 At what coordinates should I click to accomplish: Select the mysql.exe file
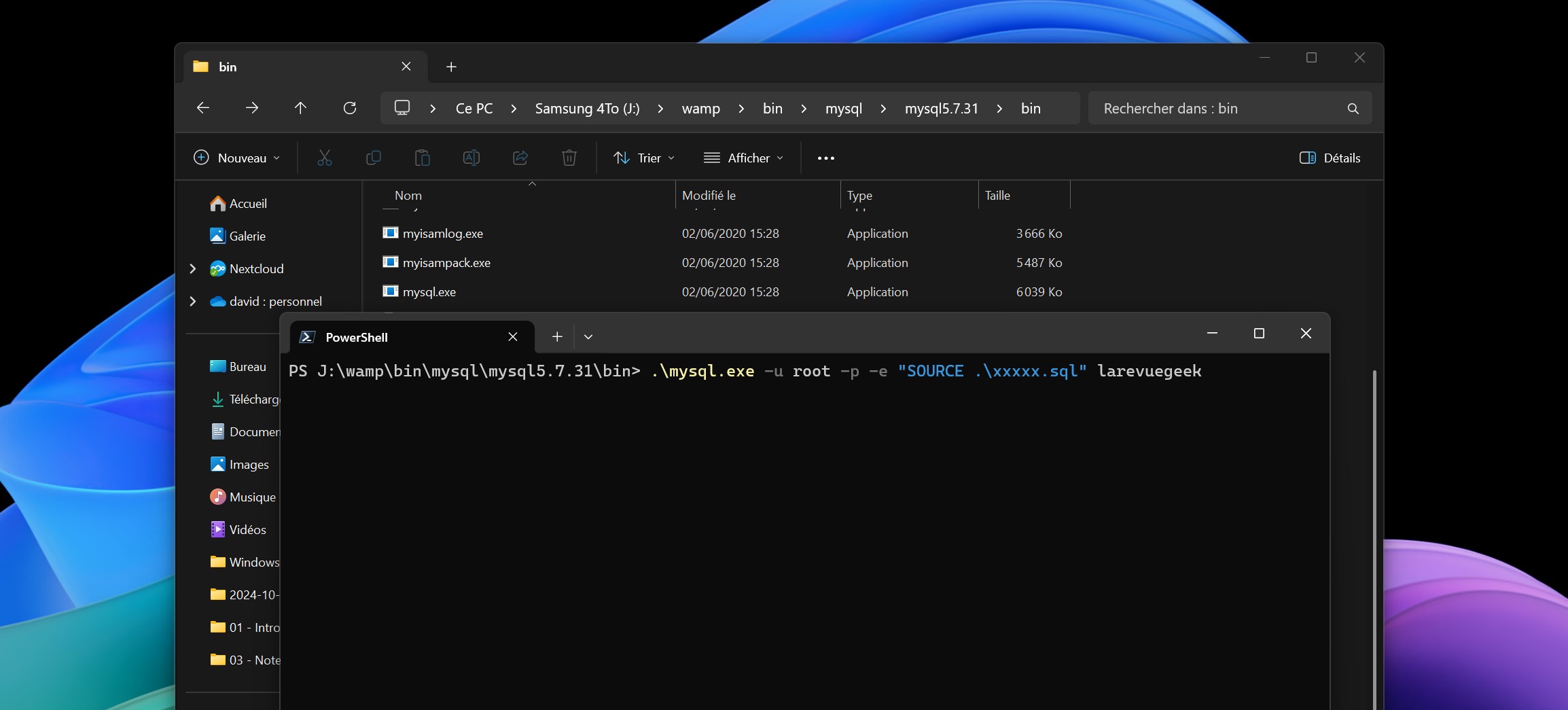coord(429,292)
